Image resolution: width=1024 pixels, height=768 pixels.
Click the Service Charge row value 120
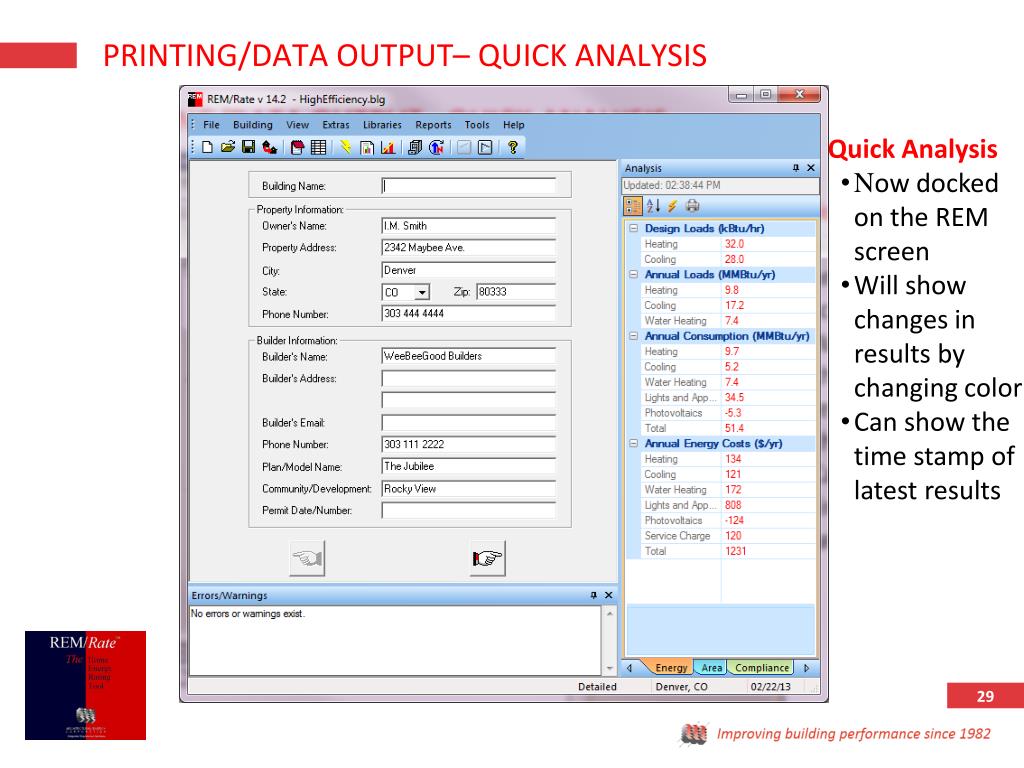(733, 536)
